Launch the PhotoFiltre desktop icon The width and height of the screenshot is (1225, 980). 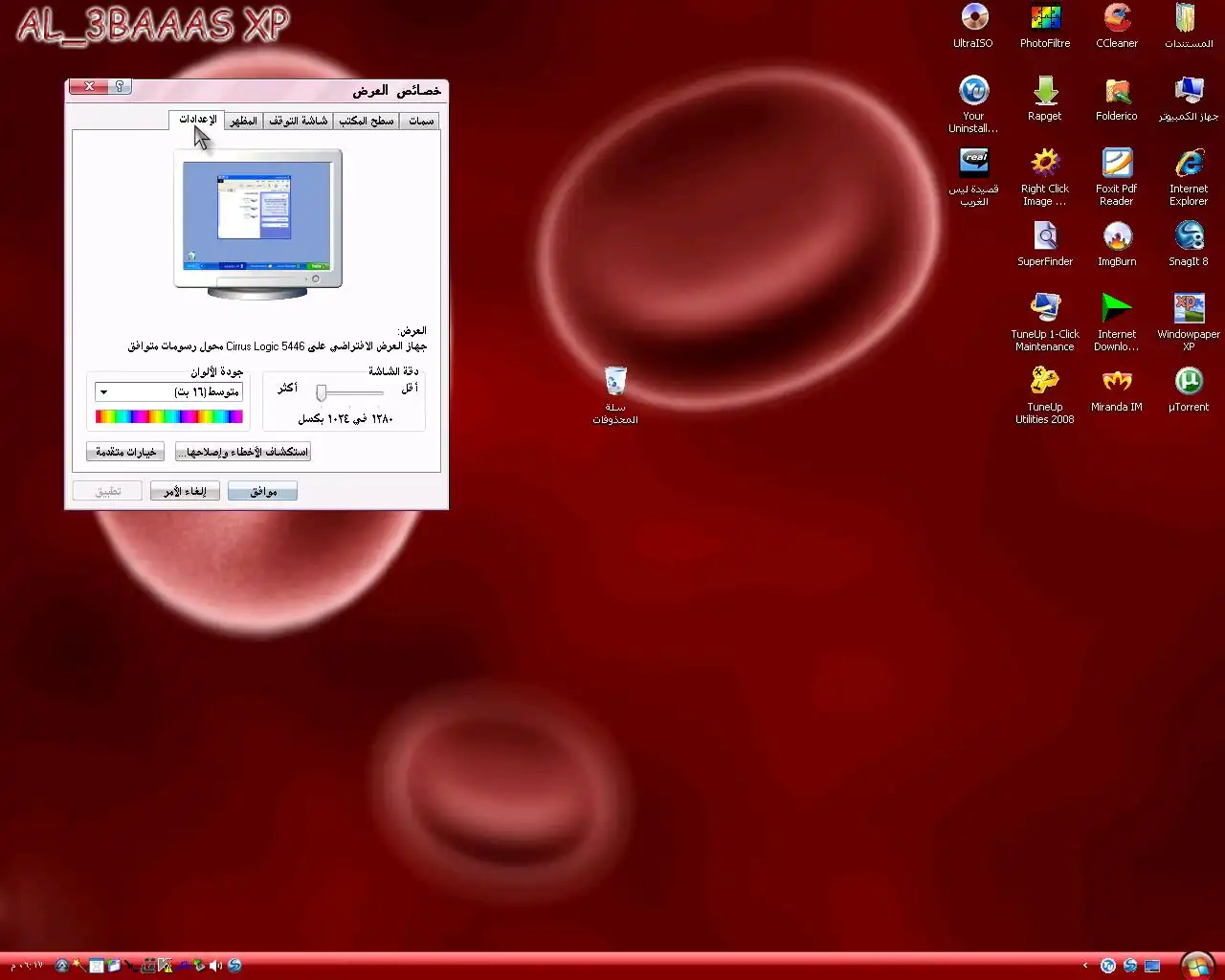(1045, 26)
